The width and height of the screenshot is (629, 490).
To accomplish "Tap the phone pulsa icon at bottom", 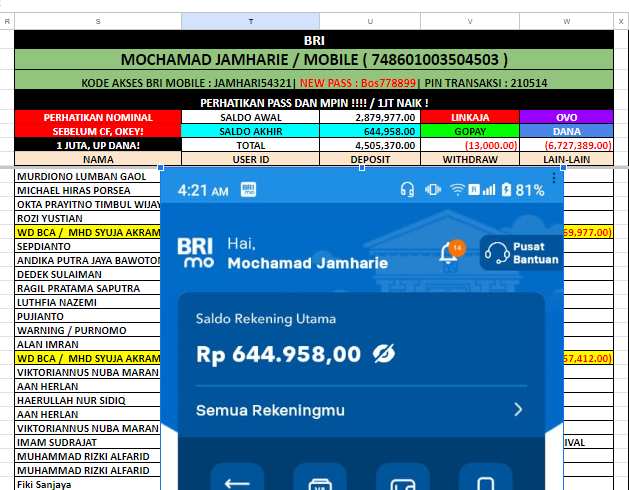I will coord(485,480).
